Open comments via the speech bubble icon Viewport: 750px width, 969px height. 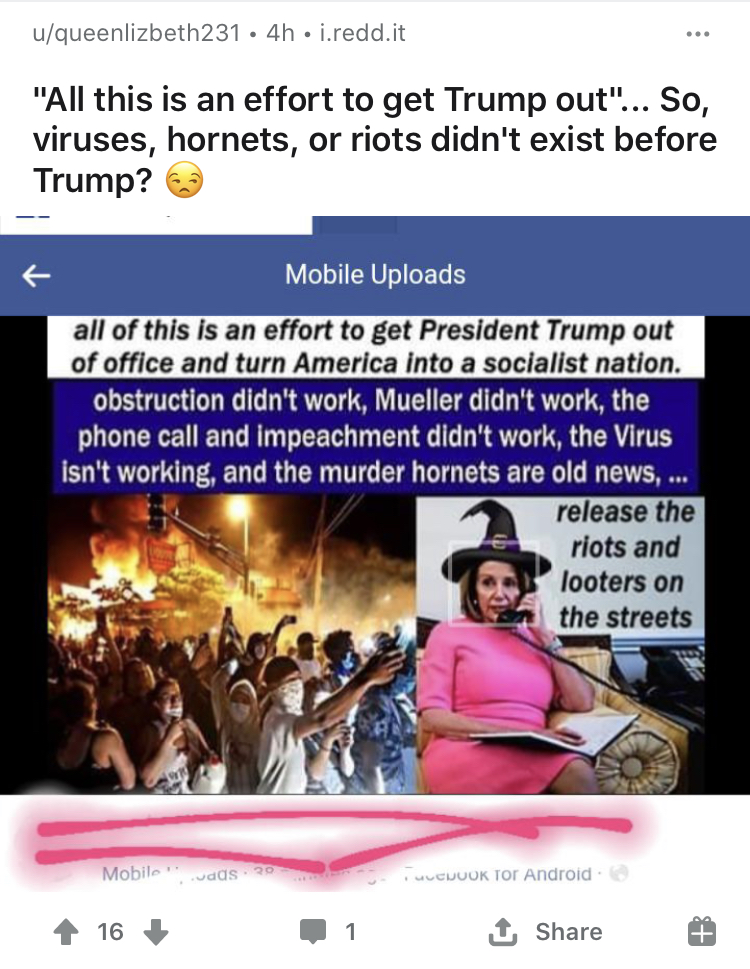point(313,931)
